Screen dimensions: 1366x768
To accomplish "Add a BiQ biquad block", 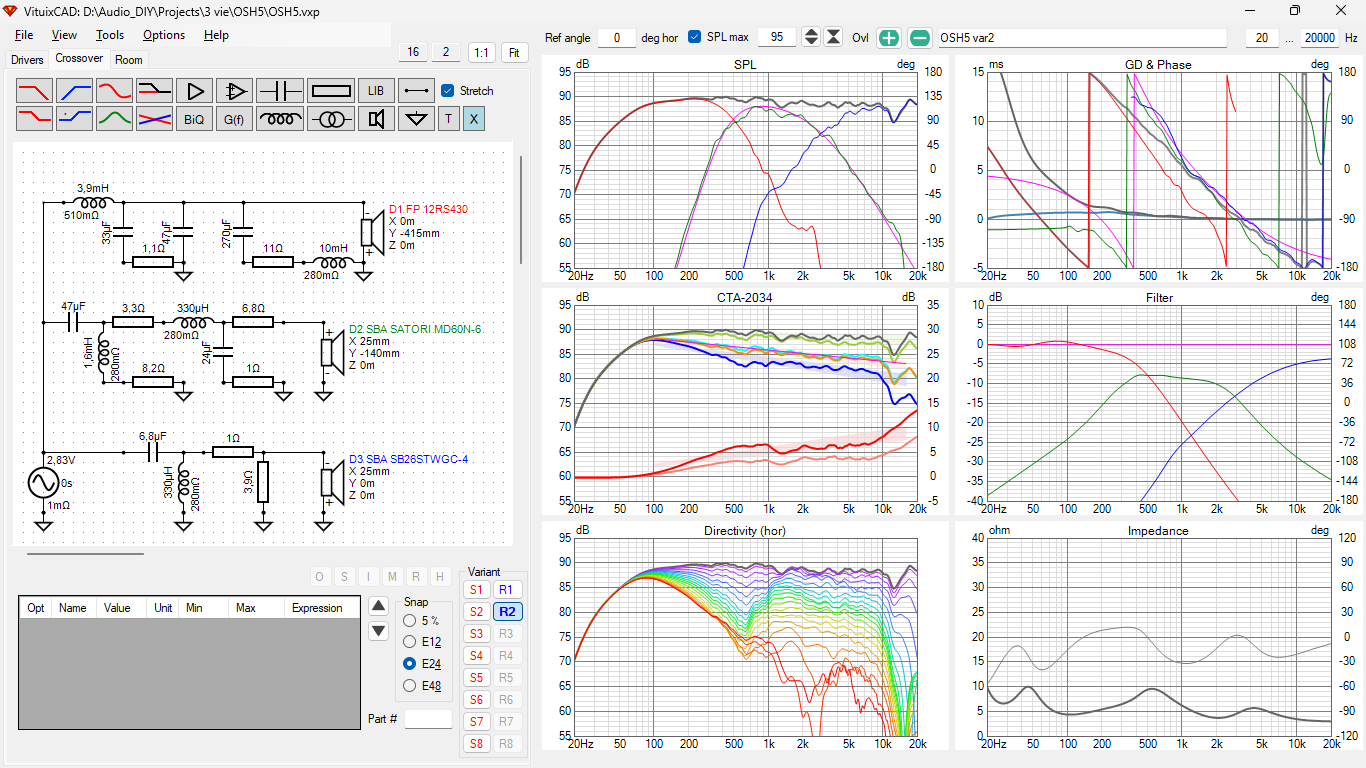I will coord(194,119).
